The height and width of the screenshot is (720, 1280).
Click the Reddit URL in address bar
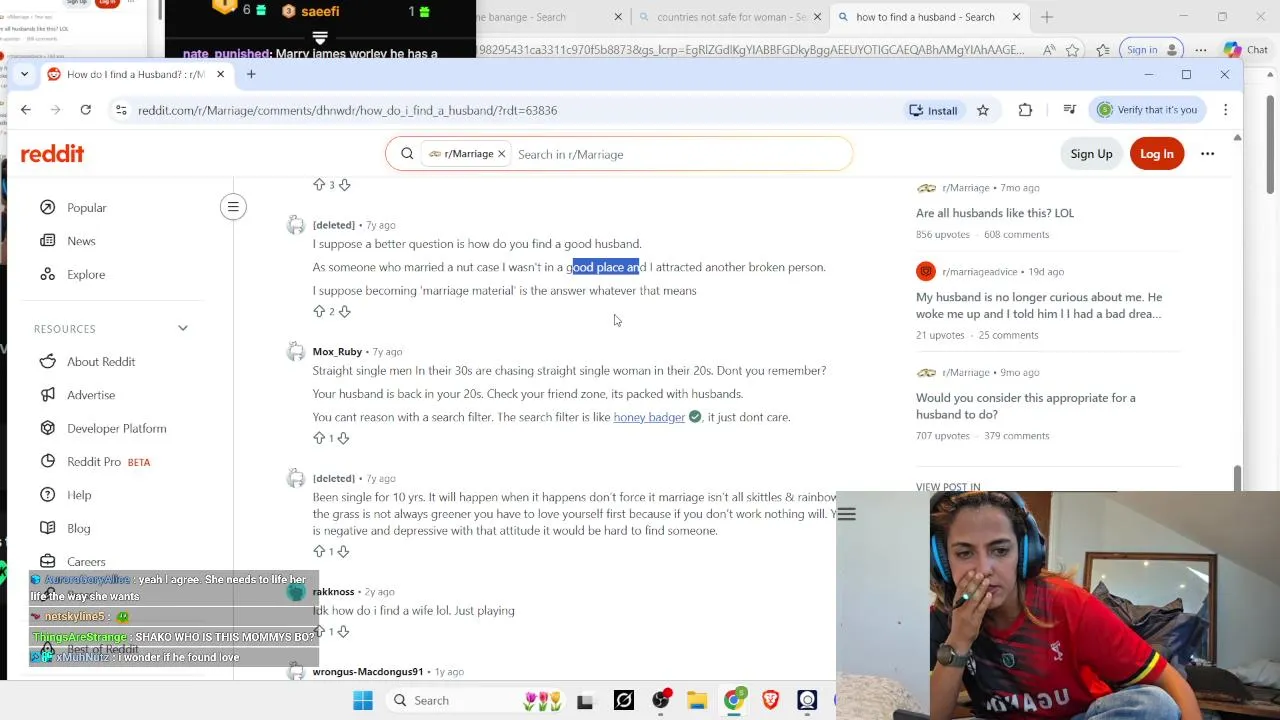[347, 110]
